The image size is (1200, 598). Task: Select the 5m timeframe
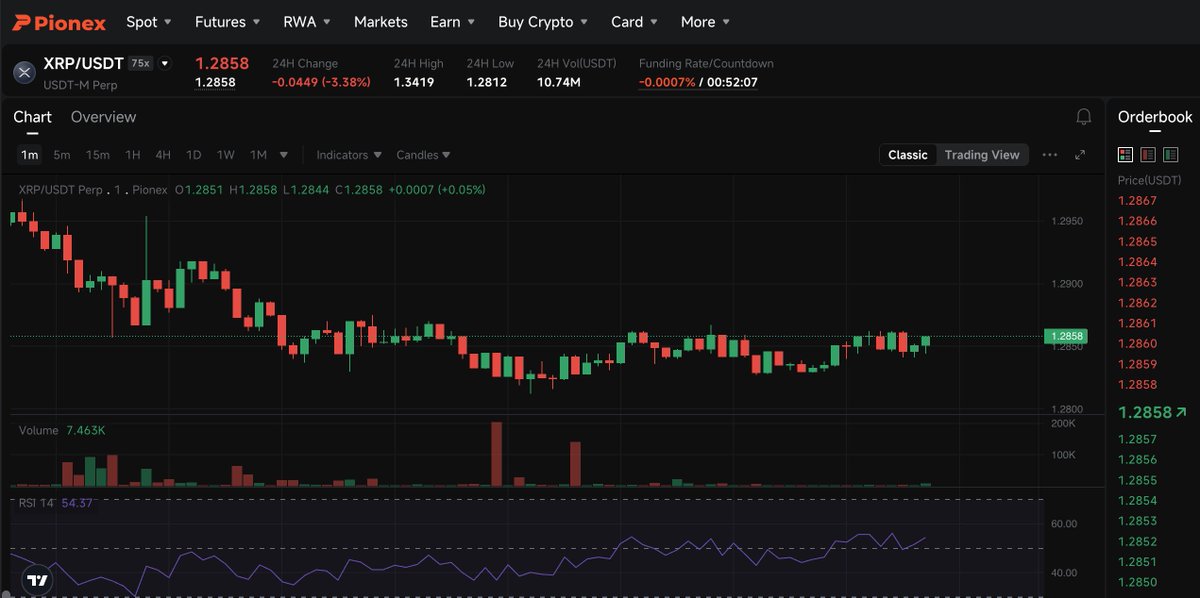click(62, 155)
